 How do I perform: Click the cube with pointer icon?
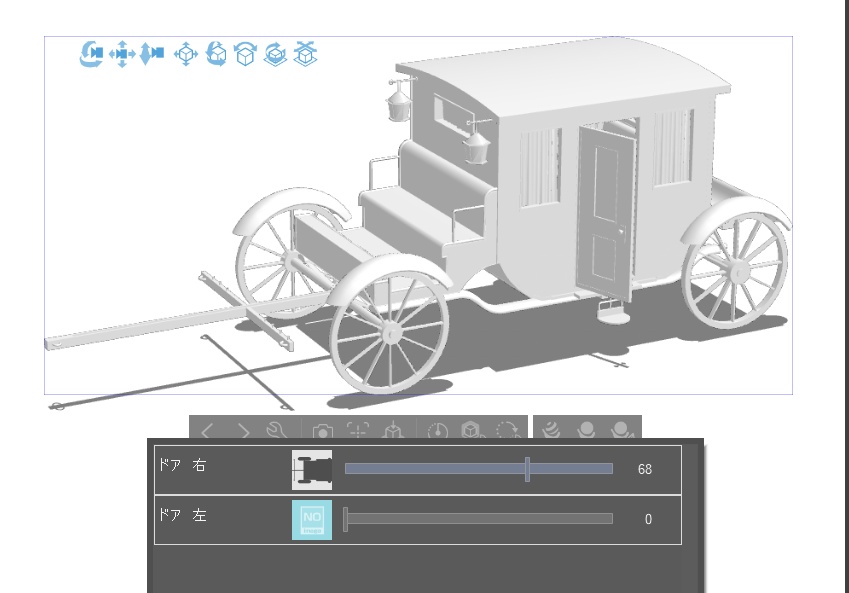[472, 430]
